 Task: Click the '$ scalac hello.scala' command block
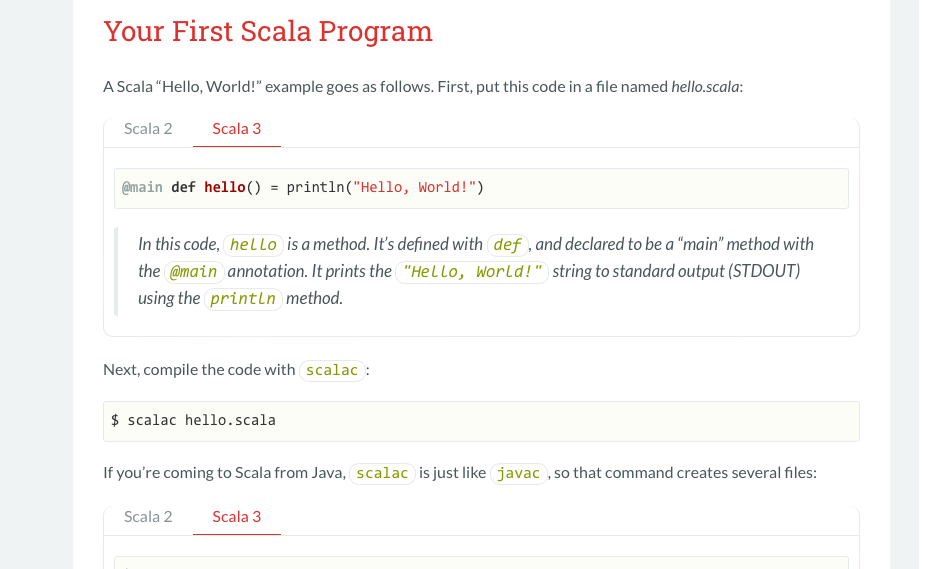pyautogui.click(x=481, y=421)
